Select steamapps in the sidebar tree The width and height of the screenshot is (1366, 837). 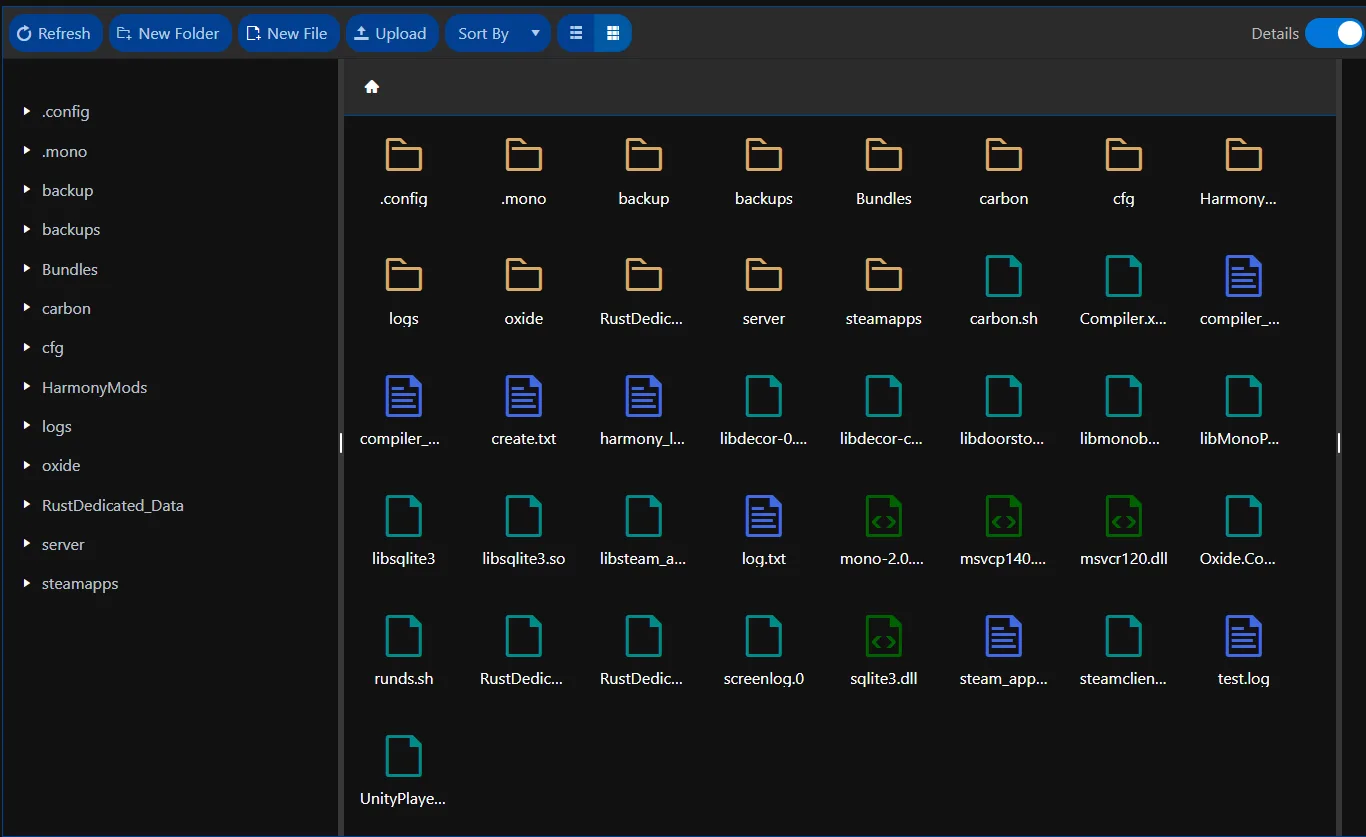click(80, 583)
